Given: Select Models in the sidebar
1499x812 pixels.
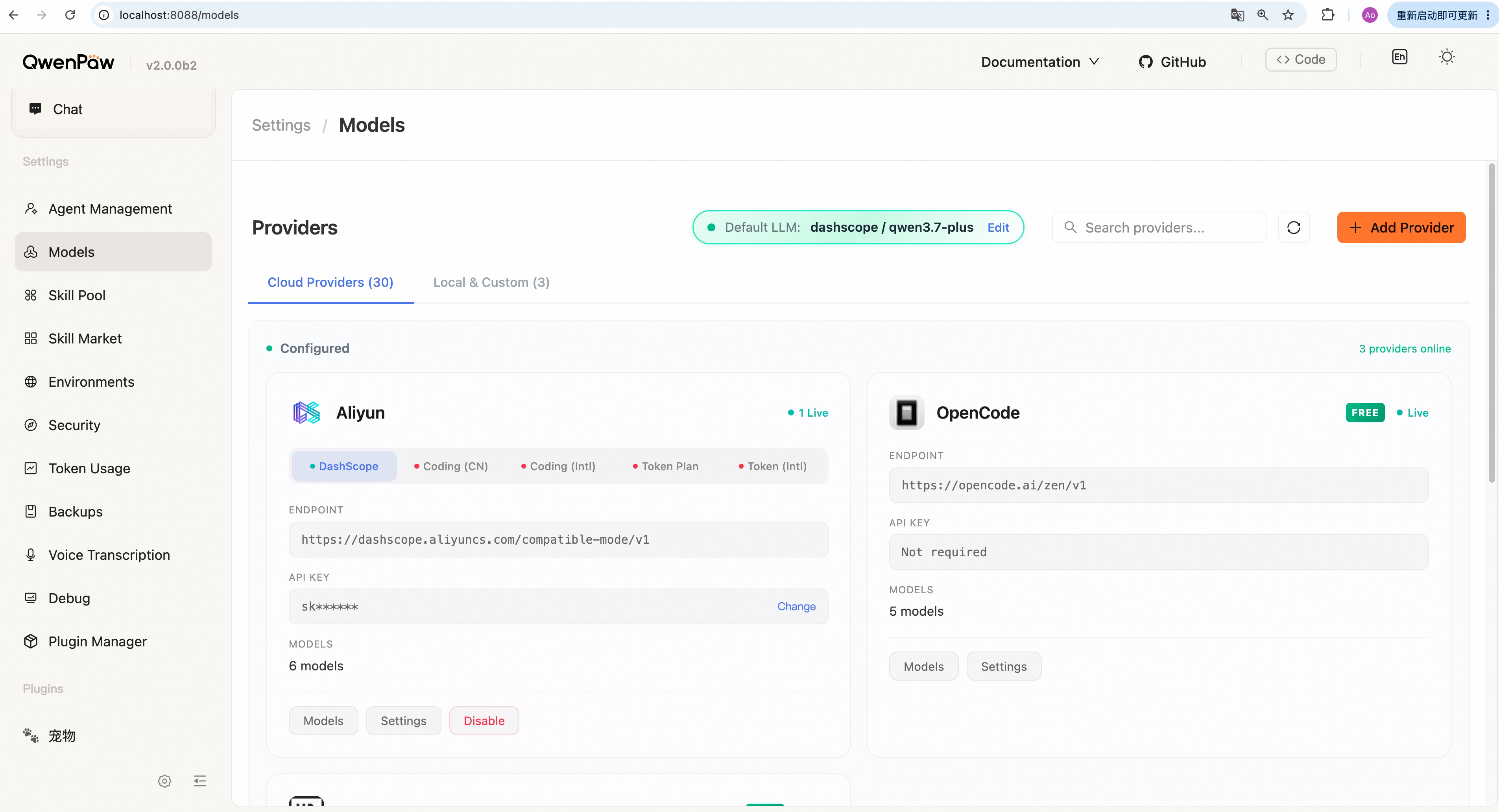Looking at the screenshot, I should [113, 252].
